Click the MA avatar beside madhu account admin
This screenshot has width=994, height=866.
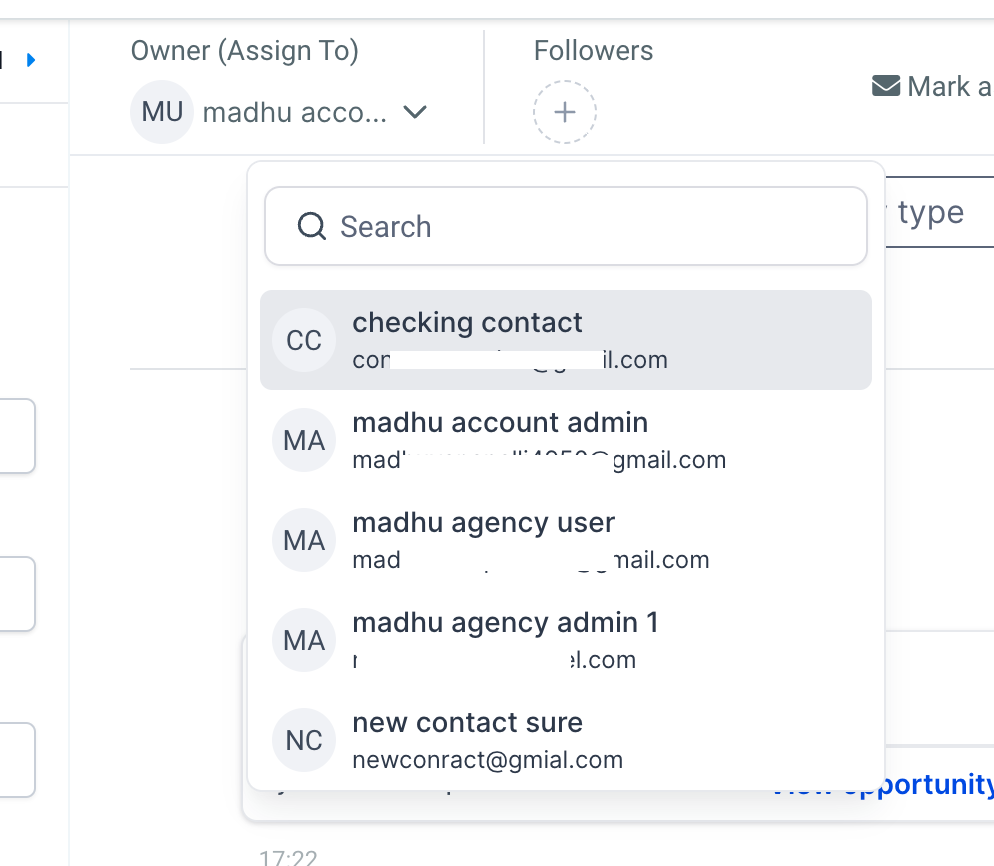click(x=304, y=441)
